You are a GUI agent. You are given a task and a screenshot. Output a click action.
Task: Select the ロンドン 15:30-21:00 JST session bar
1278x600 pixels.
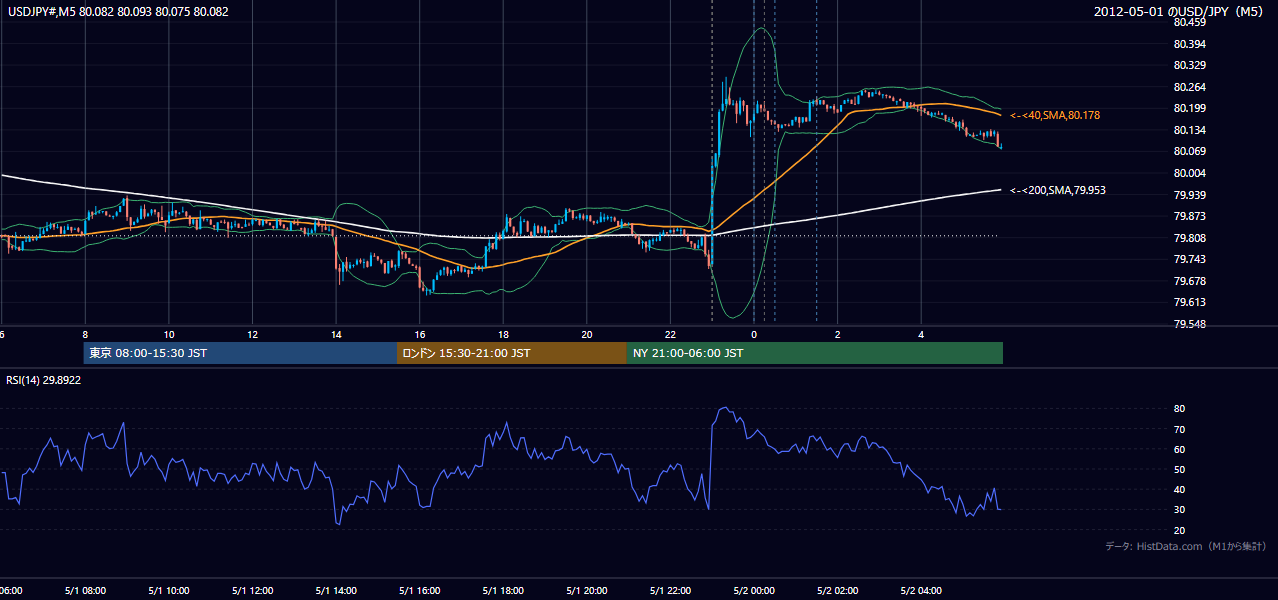pos(512,353)
